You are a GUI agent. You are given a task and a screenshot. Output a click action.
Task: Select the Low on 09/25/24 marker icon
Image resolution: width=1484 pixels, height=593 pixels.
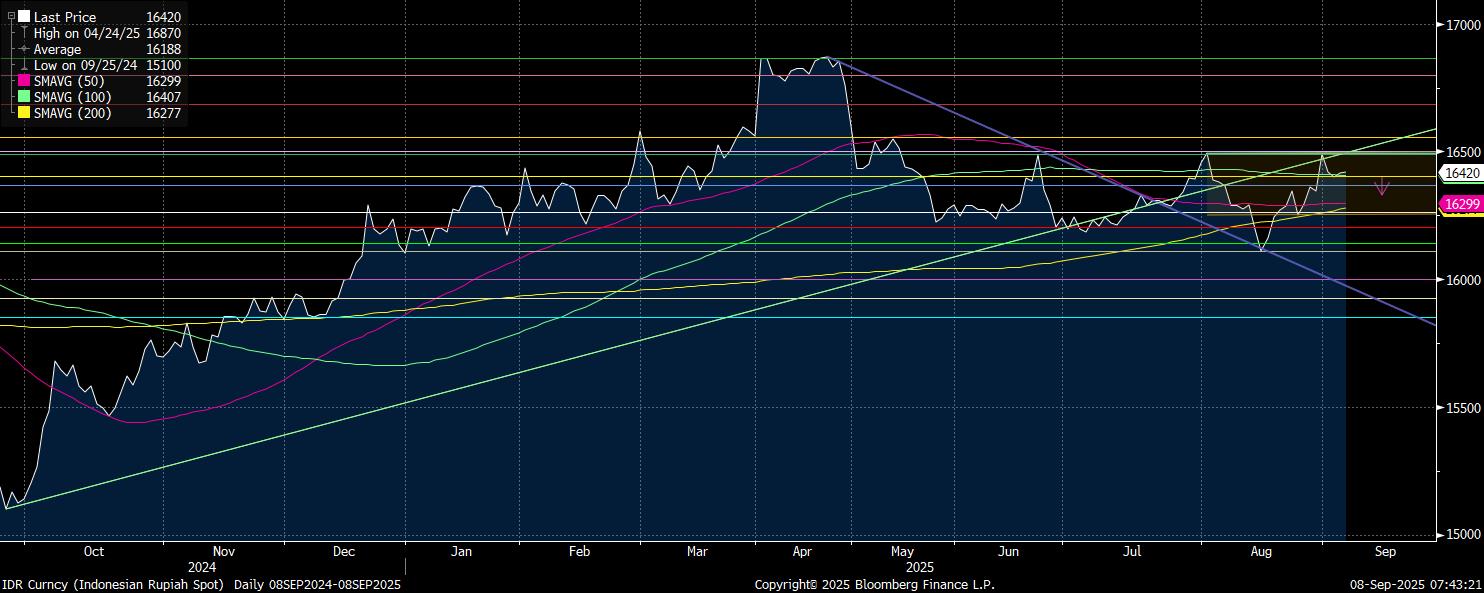coord(24,65)
